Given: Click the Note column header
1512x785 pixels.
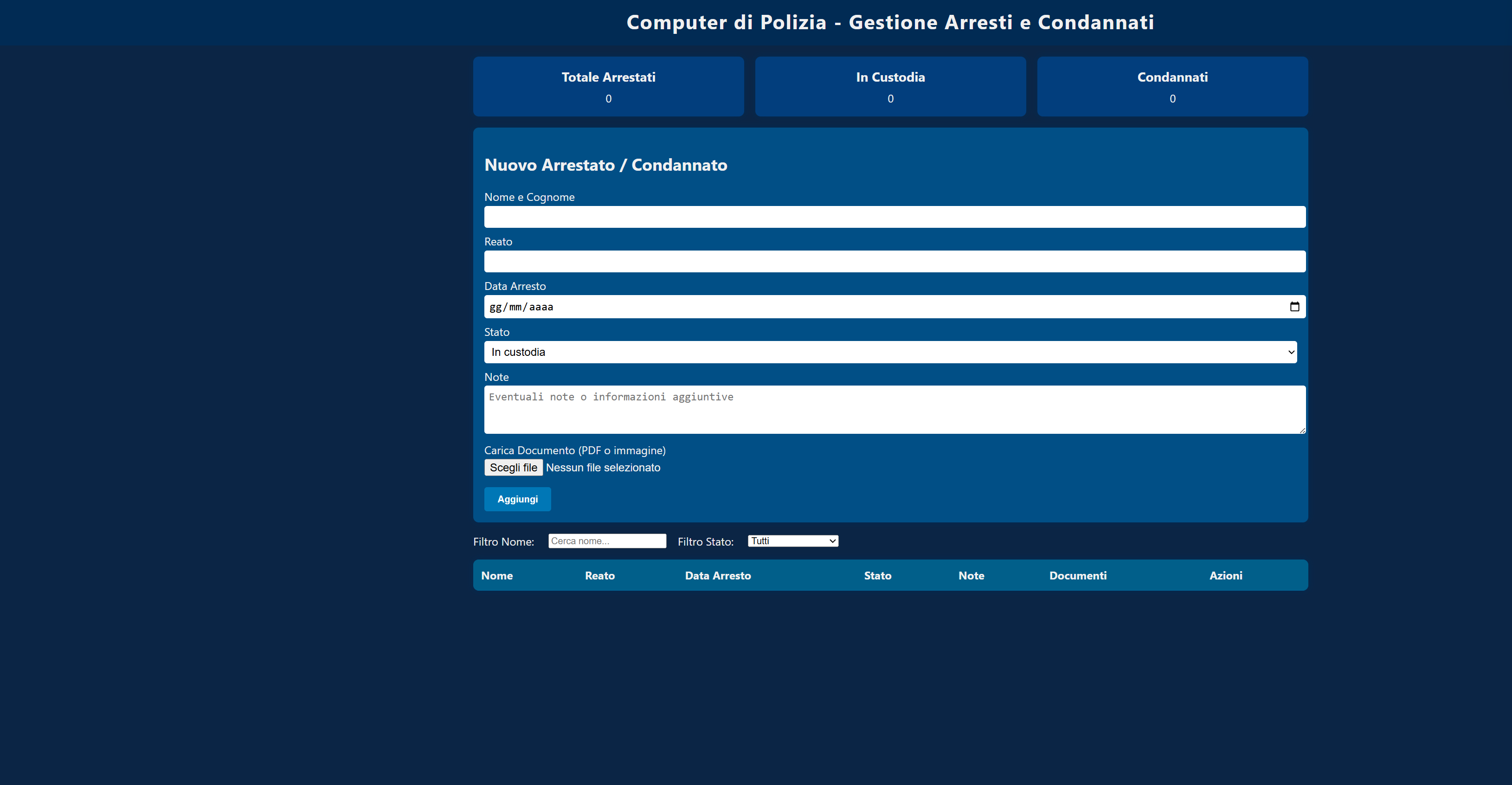Looking at the screenshot, I should point(972,575).
